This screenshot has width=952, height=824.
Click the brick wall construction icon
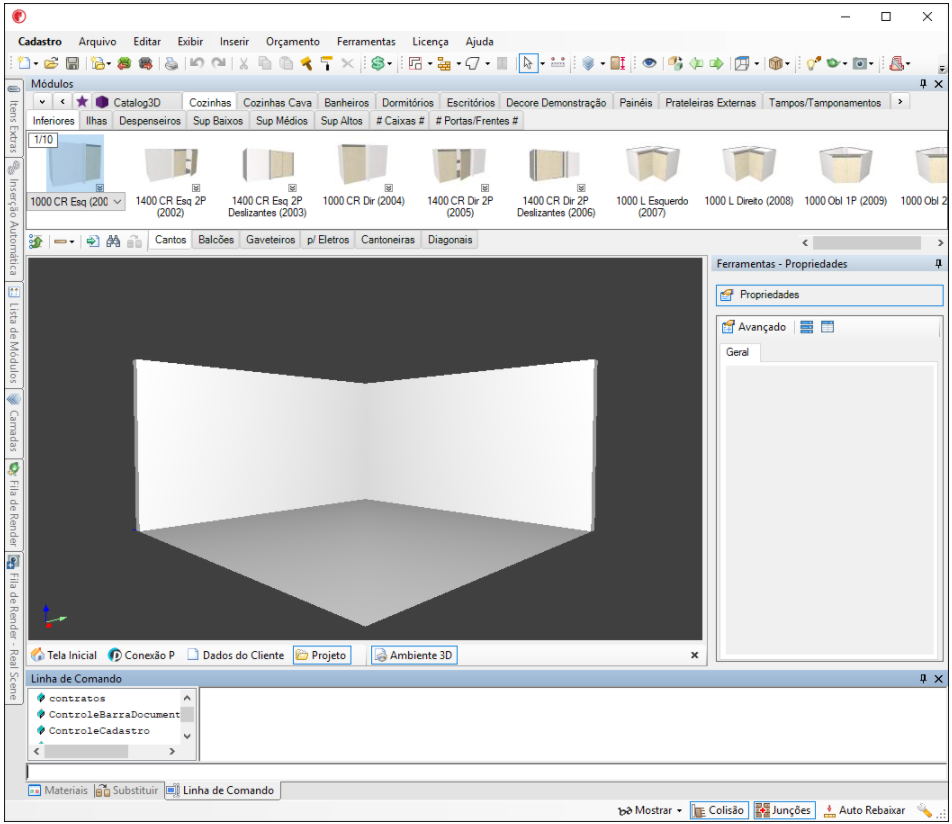(444, 63)
